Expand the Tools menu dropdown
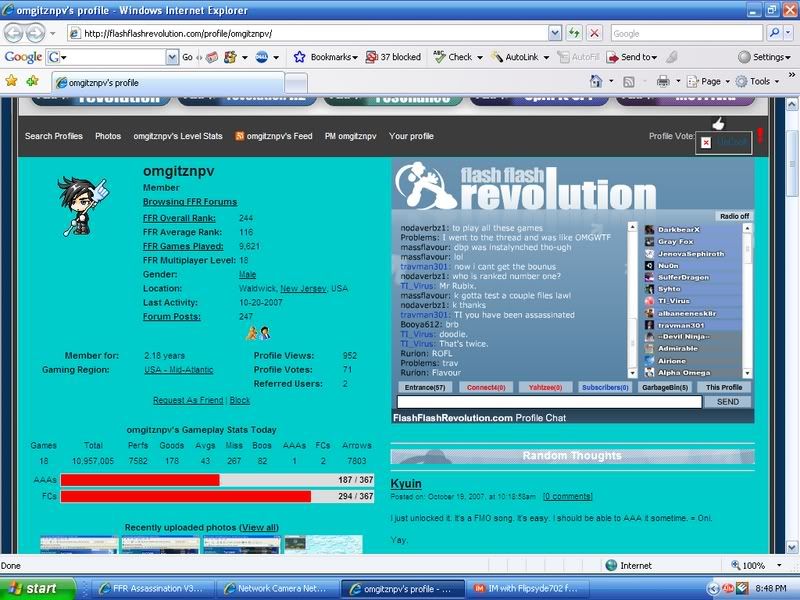The image size is (800, 600). (x=759, y=81)
